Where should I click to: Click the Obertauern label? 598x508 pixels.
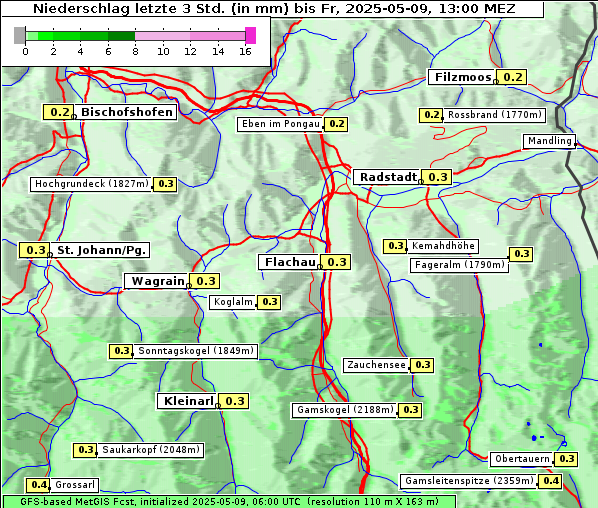click(522, 459)
